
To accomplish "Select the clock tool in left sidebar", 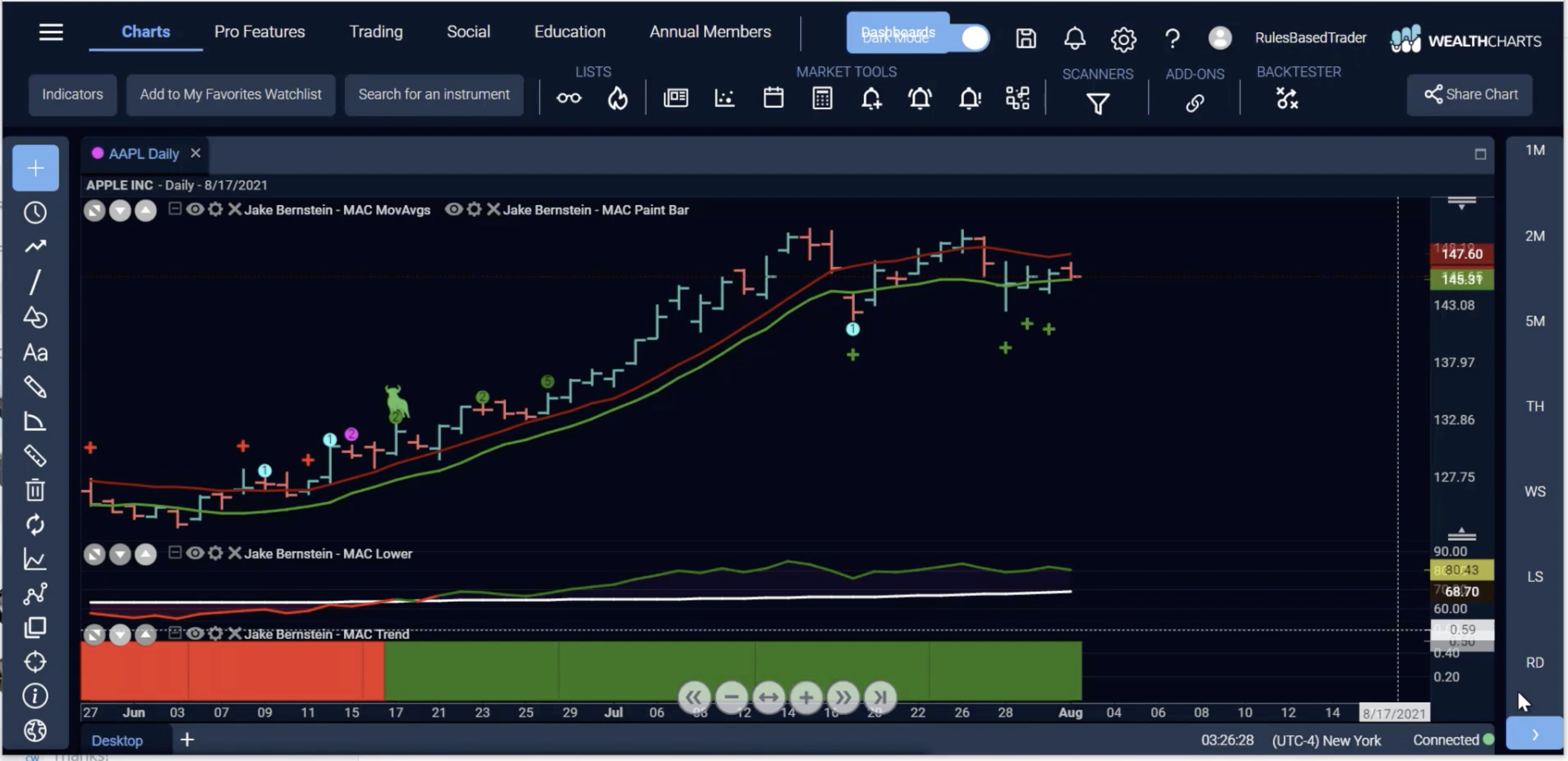I will 35,213.
